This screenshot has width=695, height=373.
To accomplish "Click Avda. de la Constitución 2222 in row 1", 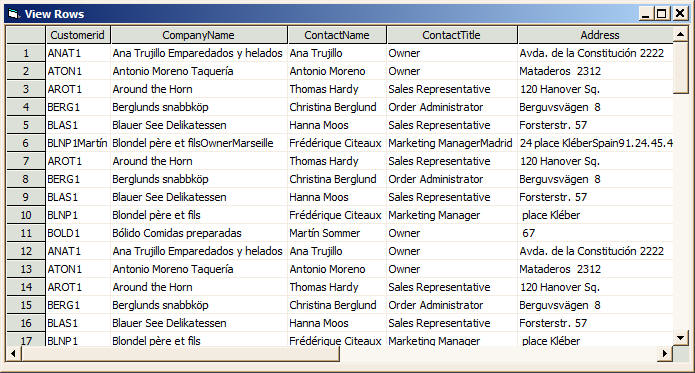I will coord(595,53).
